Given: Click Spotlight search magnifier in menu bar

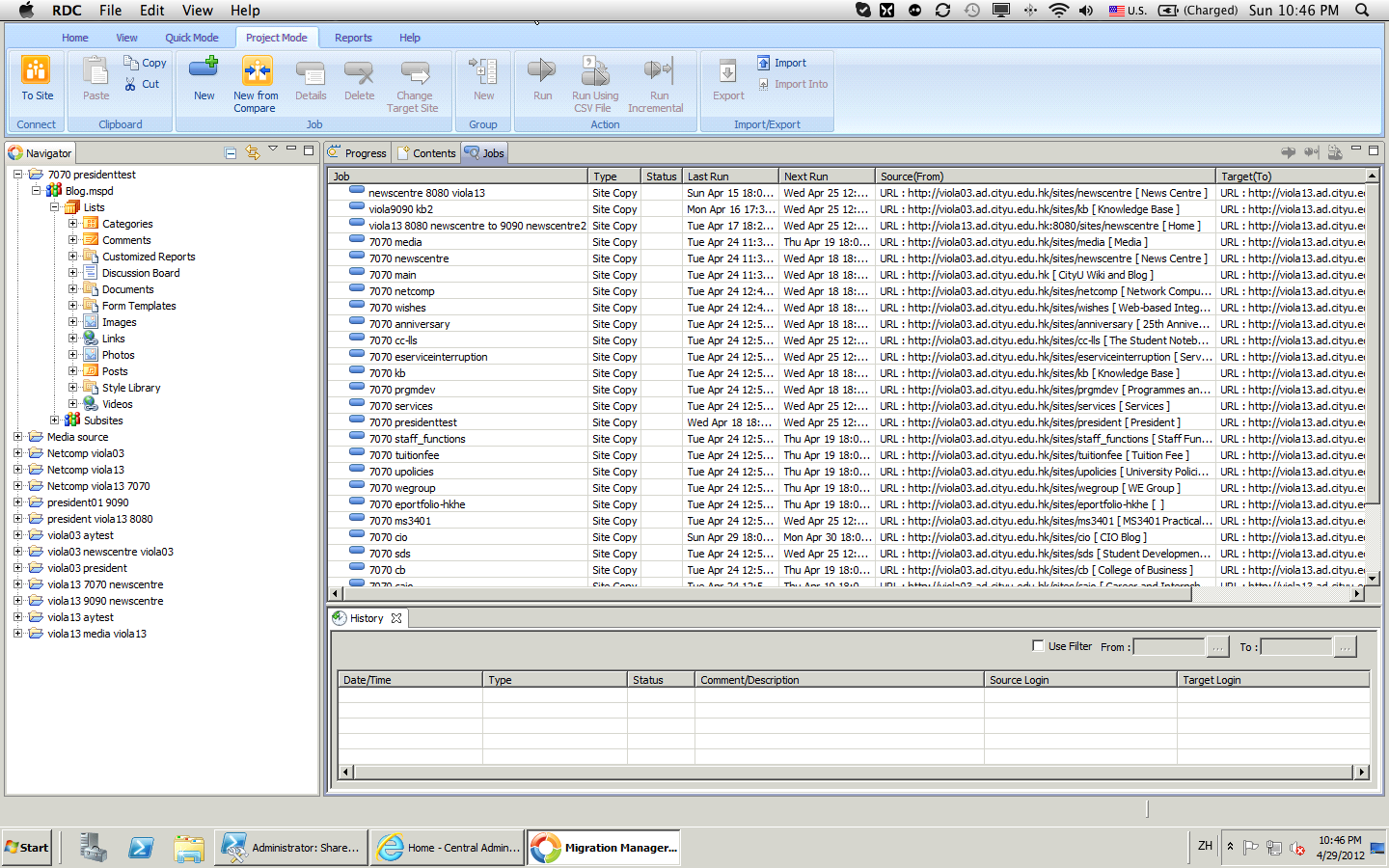Looking at the screenshot, I should (x=1362, y=10).
